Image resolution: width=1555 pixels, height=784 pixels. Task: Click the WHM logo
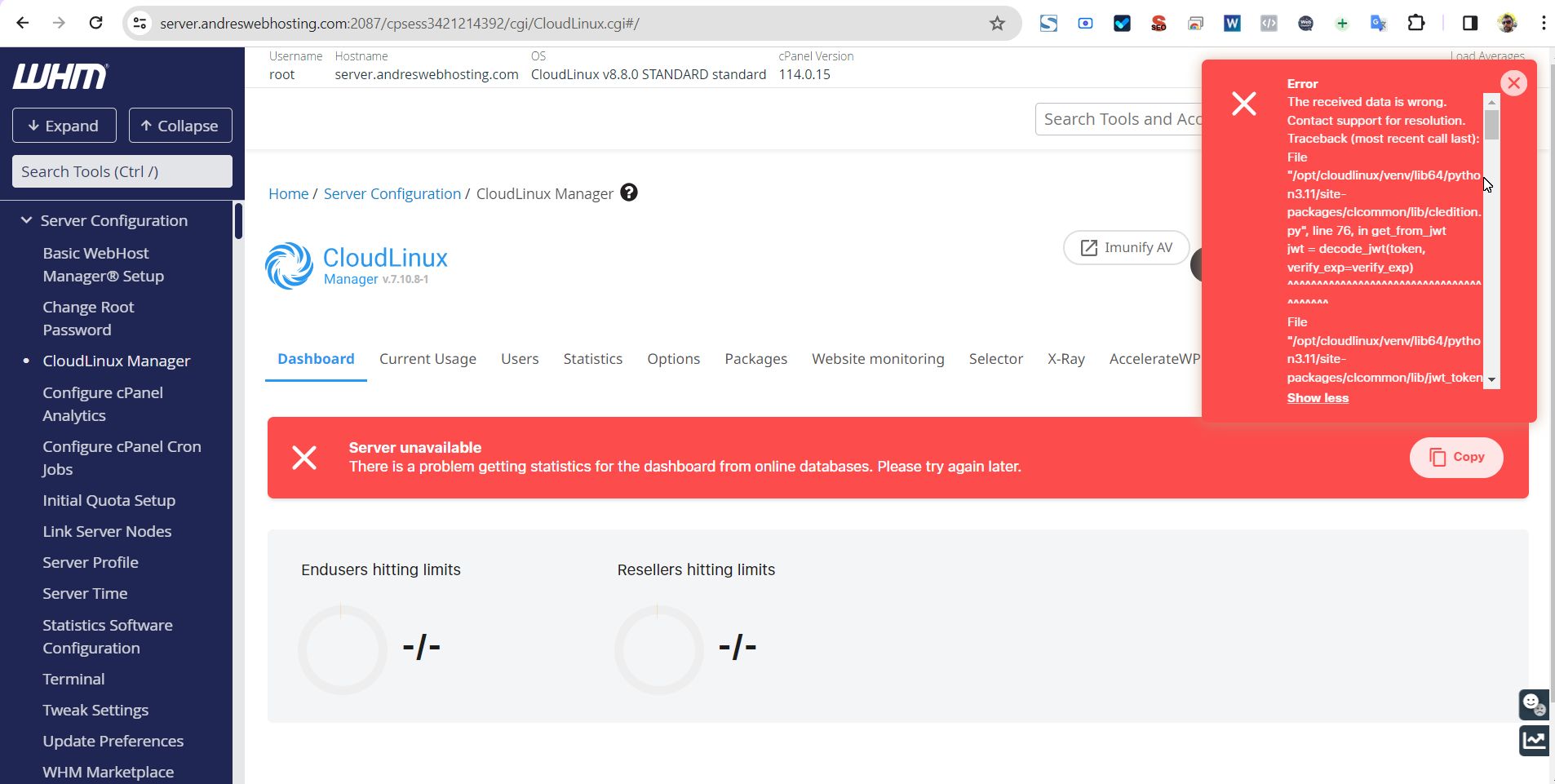(60, 77)
